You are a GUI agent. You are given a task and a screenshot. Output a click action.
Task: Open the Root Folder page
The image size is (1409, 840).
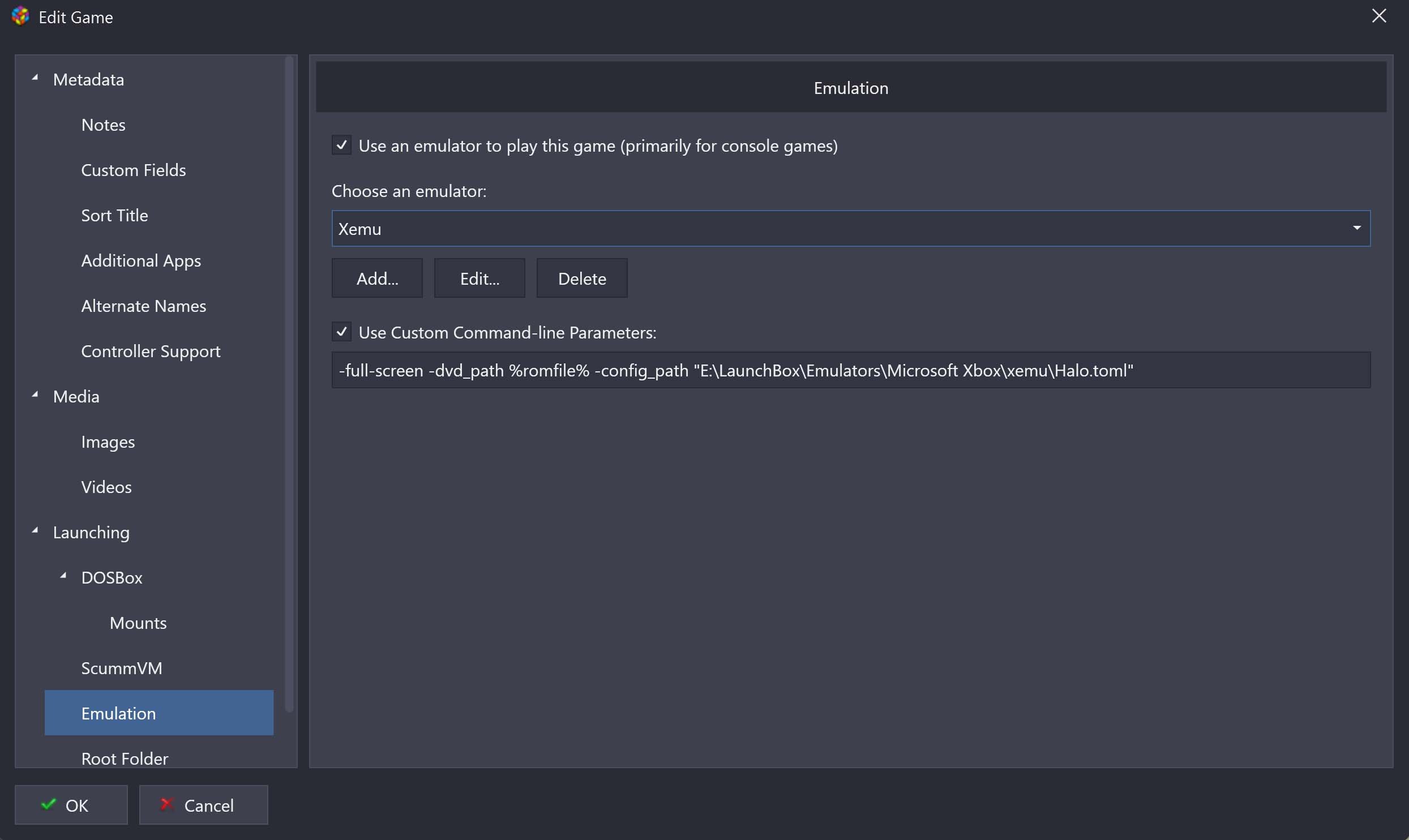tap(125, 758)
